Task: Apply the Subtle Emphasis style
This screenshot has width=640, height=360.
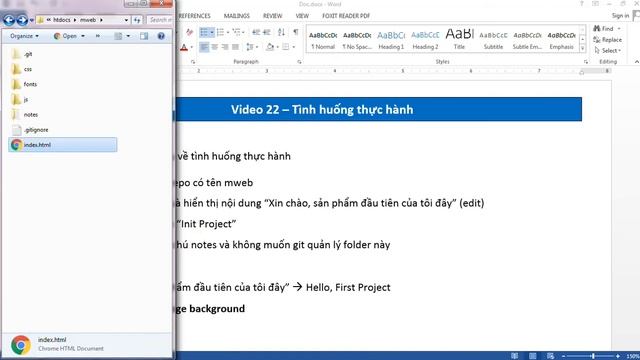Action: pyautogui.click(x=527, y=40)
